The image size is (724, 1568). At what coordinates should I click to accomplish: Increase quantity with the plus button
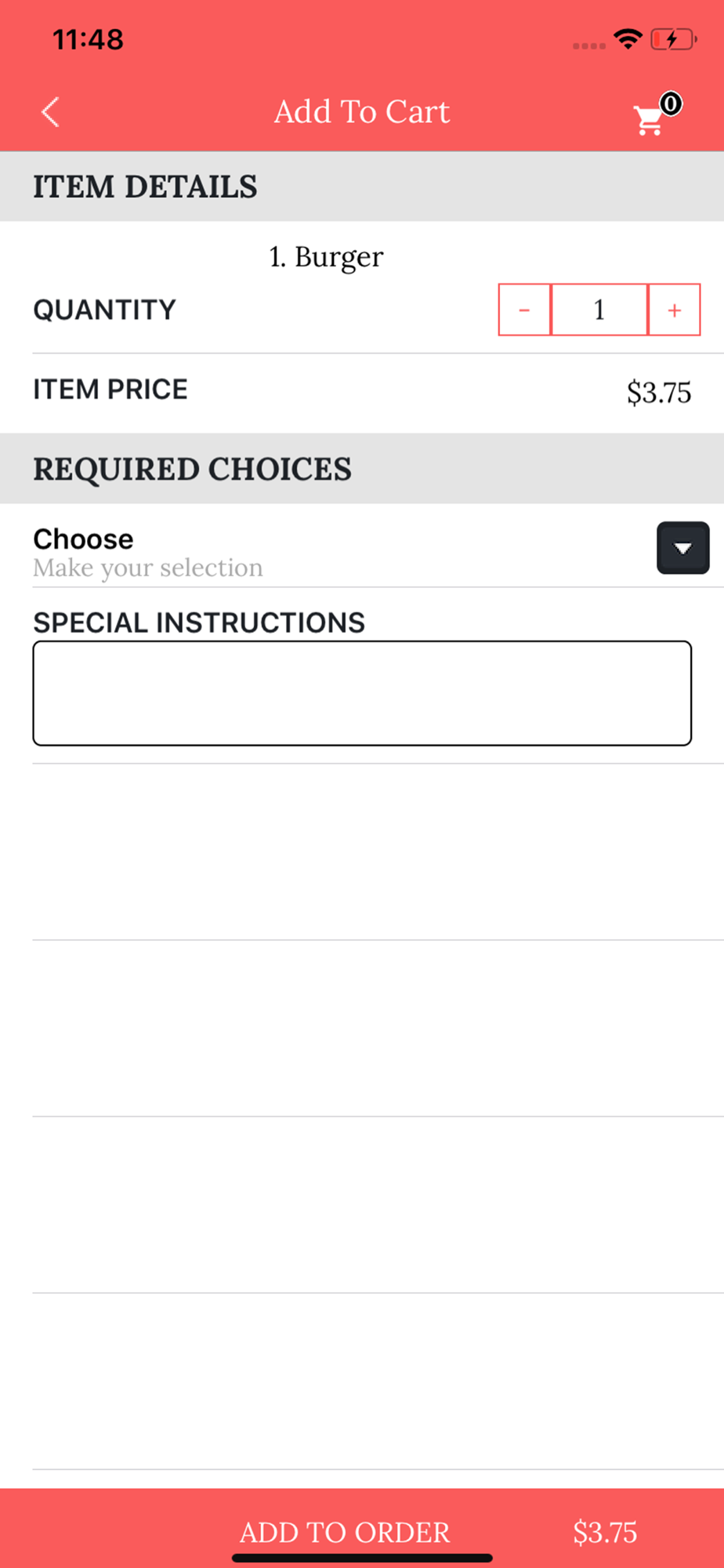pyautogui.click(x=674, y=310)
